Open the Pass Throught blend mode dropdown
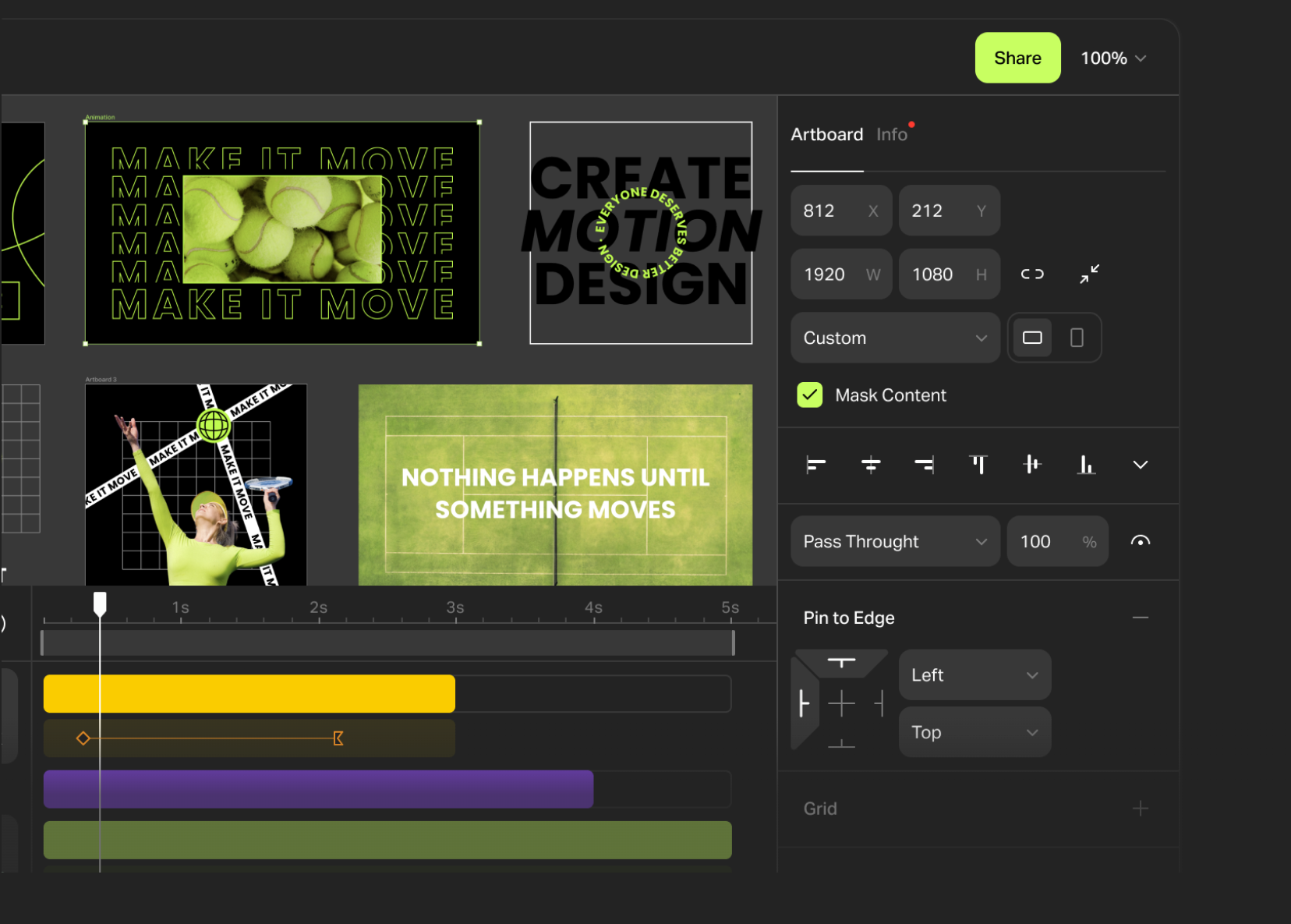1291x924 pixels. pos(894,541)
